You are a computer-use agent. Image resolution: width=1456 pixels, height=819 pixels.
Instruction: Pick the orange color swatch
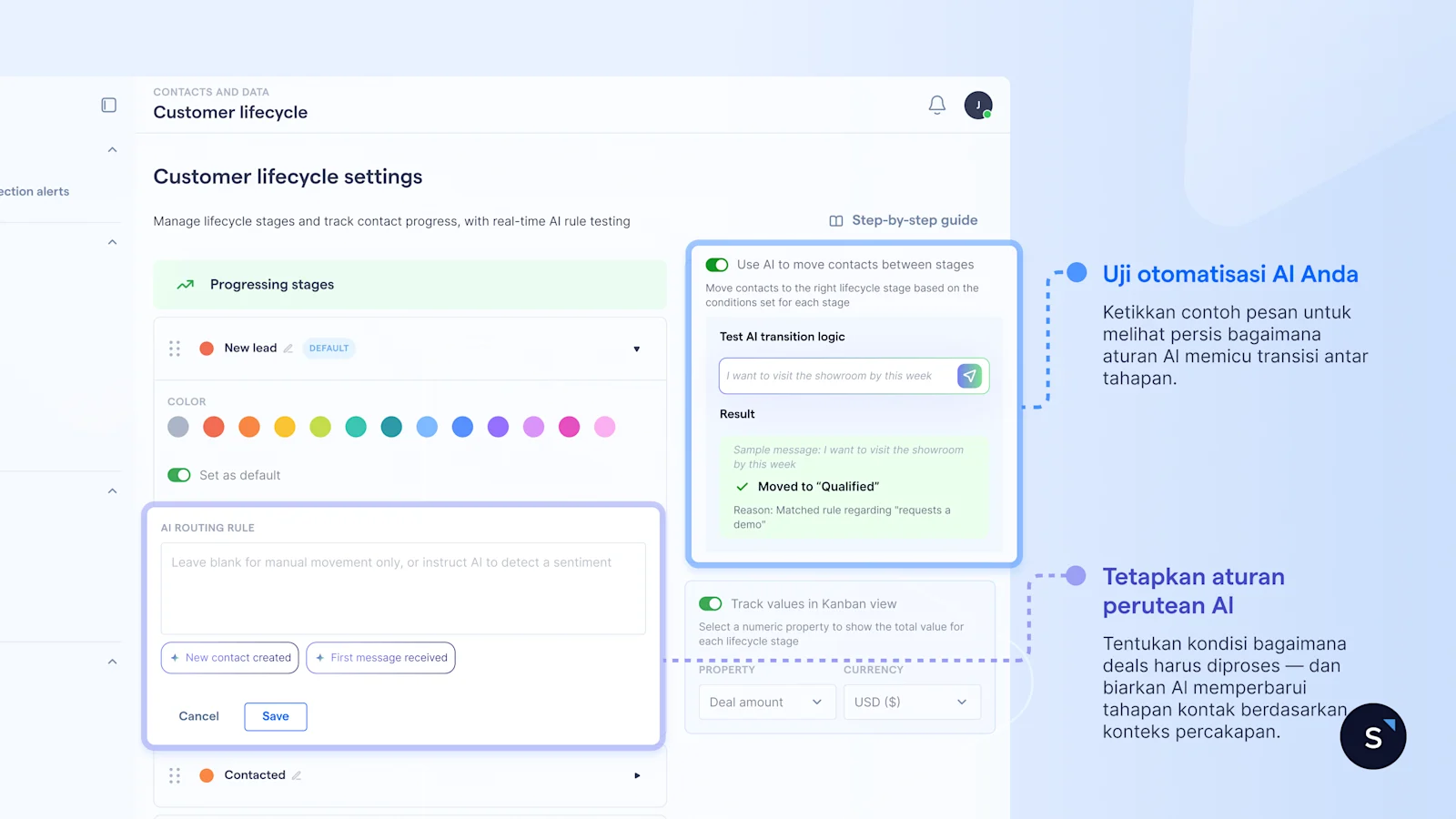[249, 427]
